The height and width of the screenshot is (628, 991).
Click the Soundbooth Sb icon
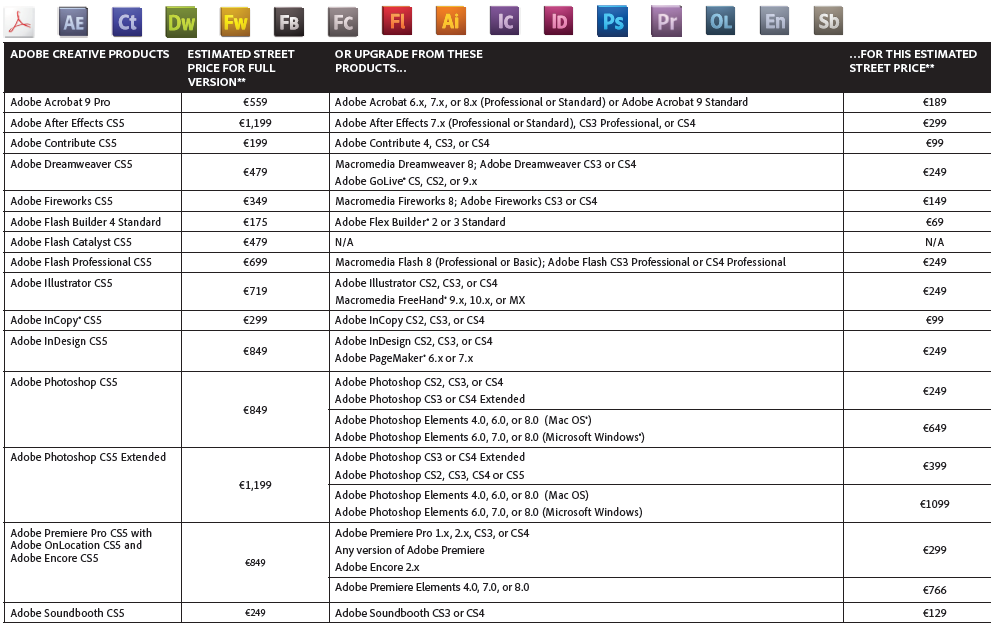tap(829, 22)
